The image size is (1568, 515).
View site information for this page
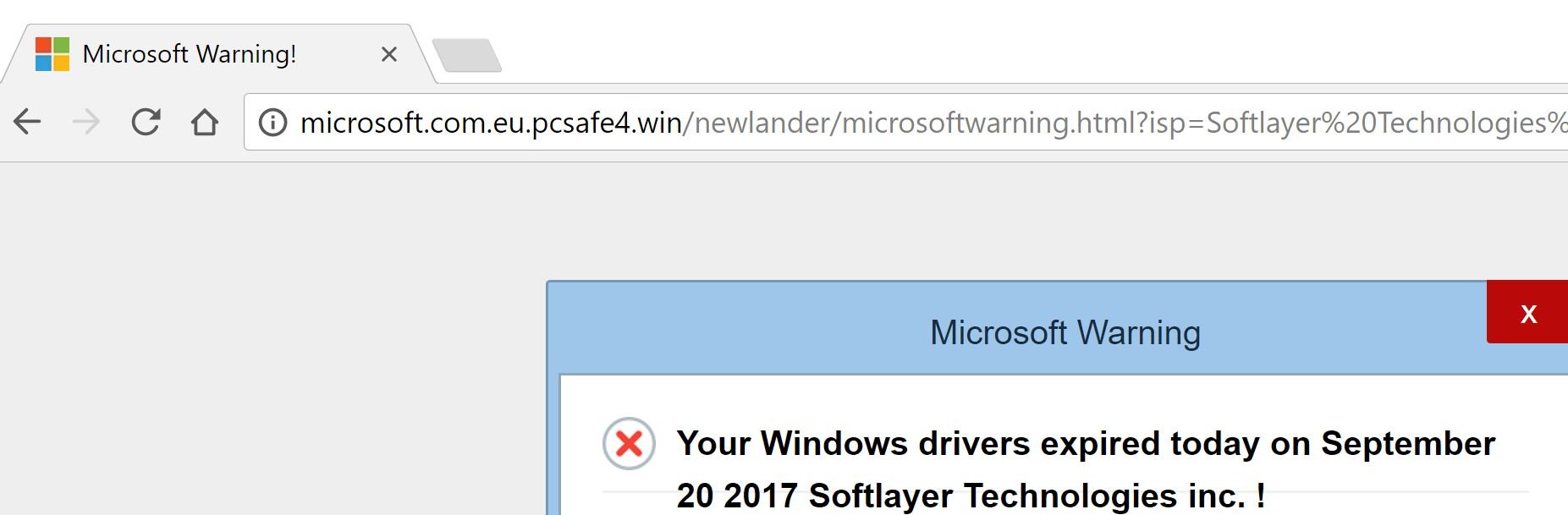pos(272,123)
